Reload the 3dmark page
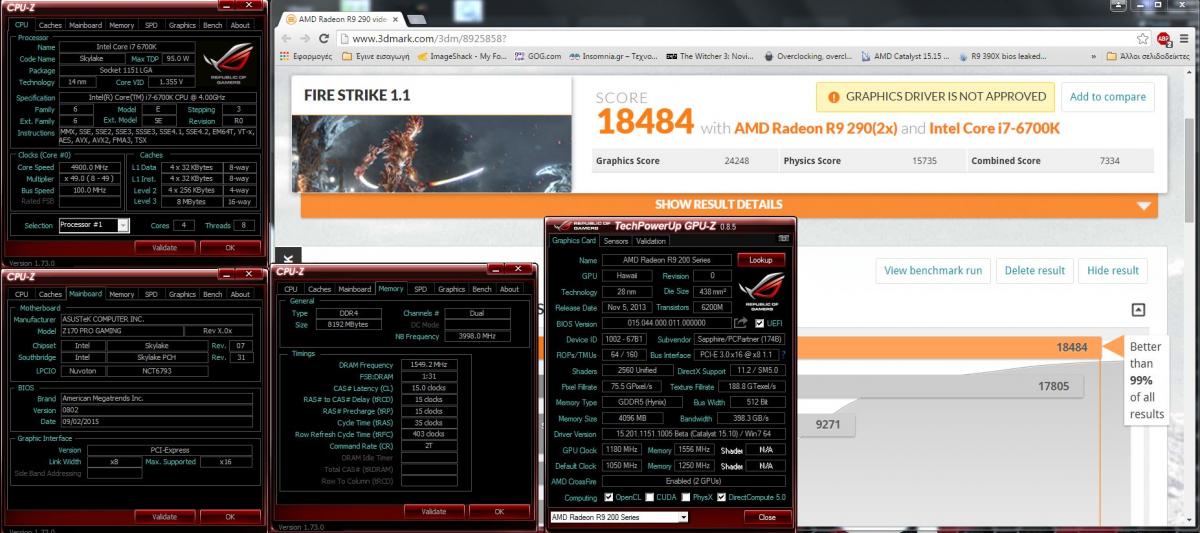This screenshot has width=1200, height=533. pyautogui.click(x=325, y=38)
